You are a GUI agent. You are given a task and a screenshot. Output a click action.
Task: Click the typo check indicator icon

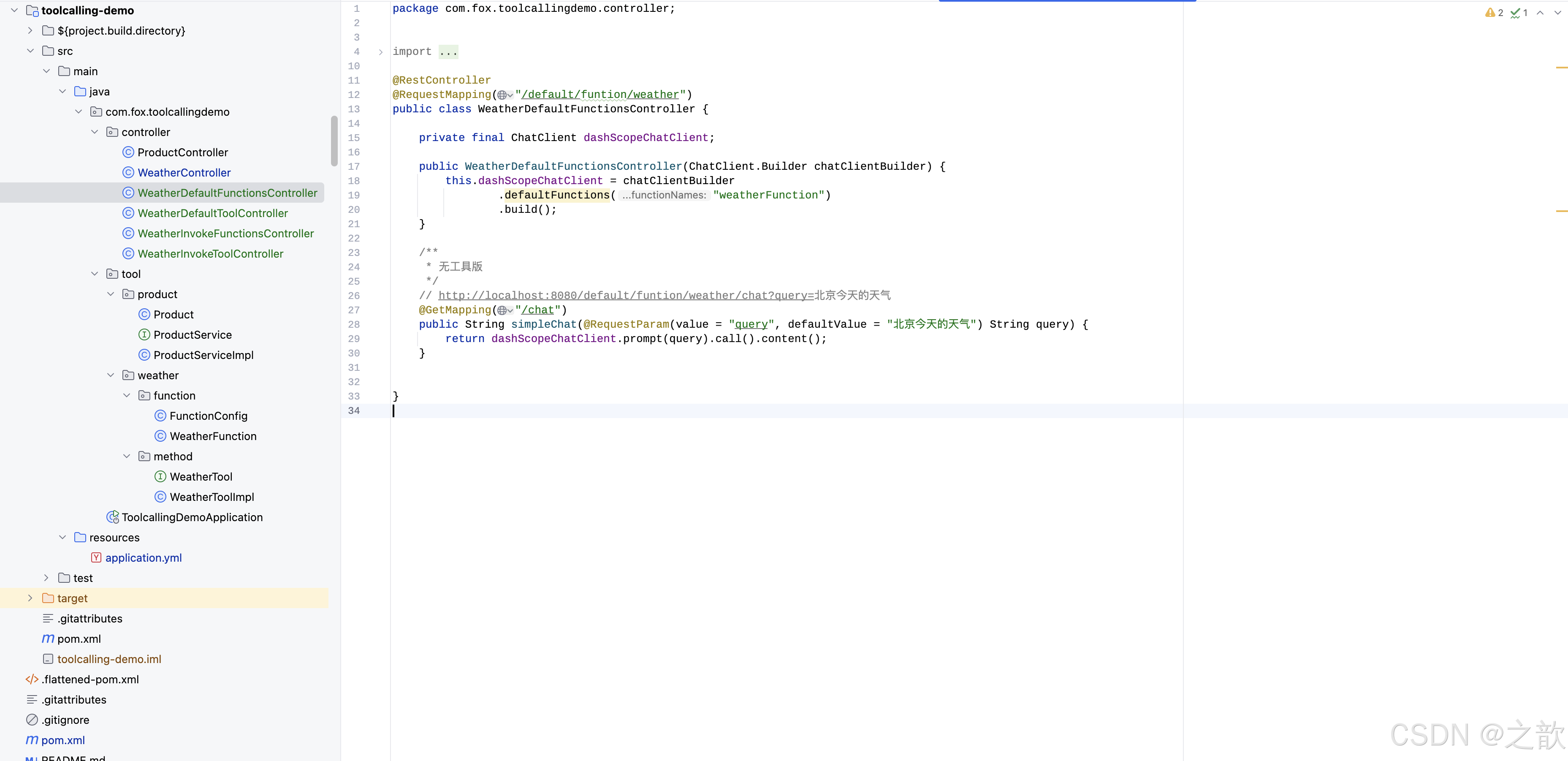coord(1516,13)
